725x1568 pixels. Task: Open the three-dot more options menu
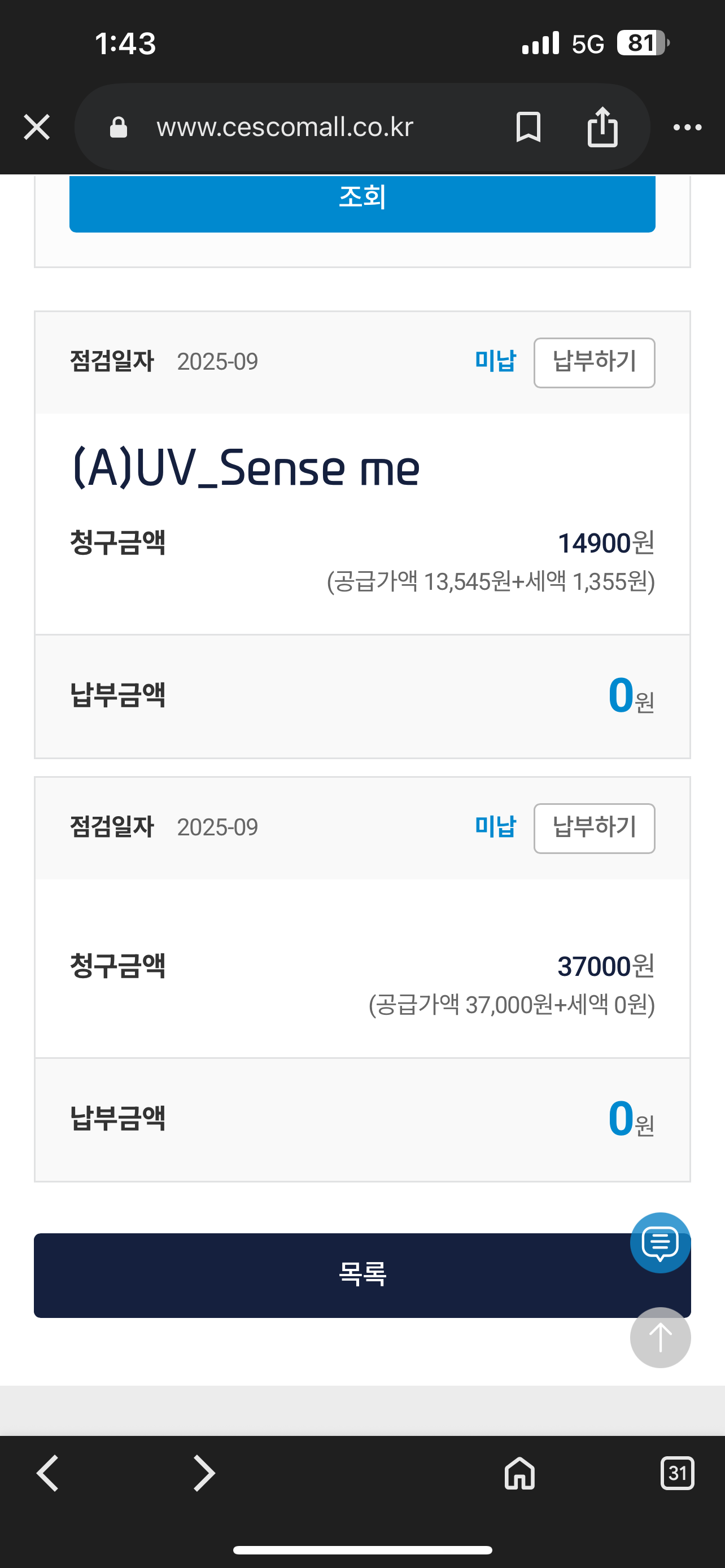(x=687, y=127)
